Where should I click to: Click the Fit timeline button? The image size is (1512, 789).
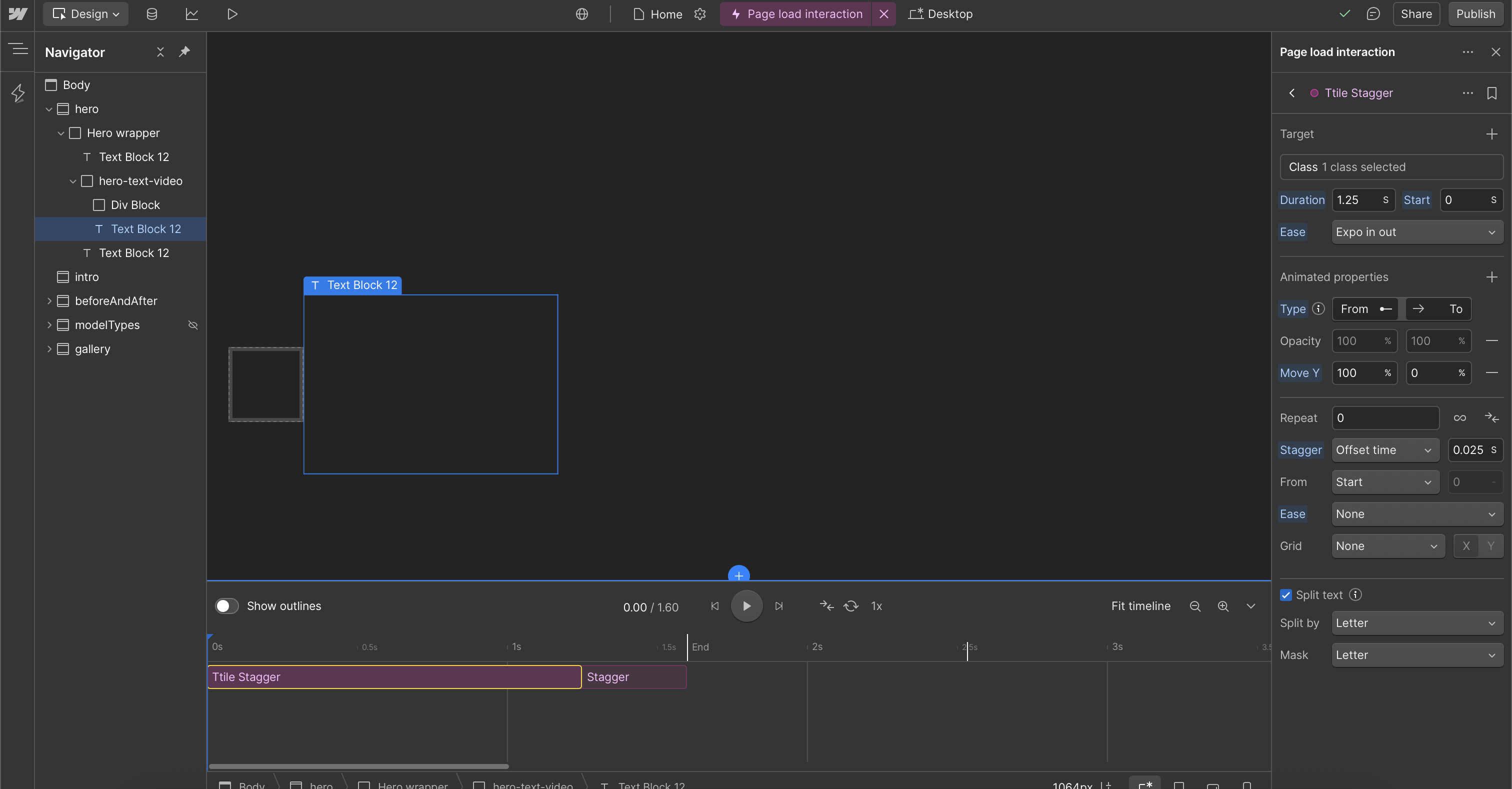pyautogui.click(x=1140, y=606)
